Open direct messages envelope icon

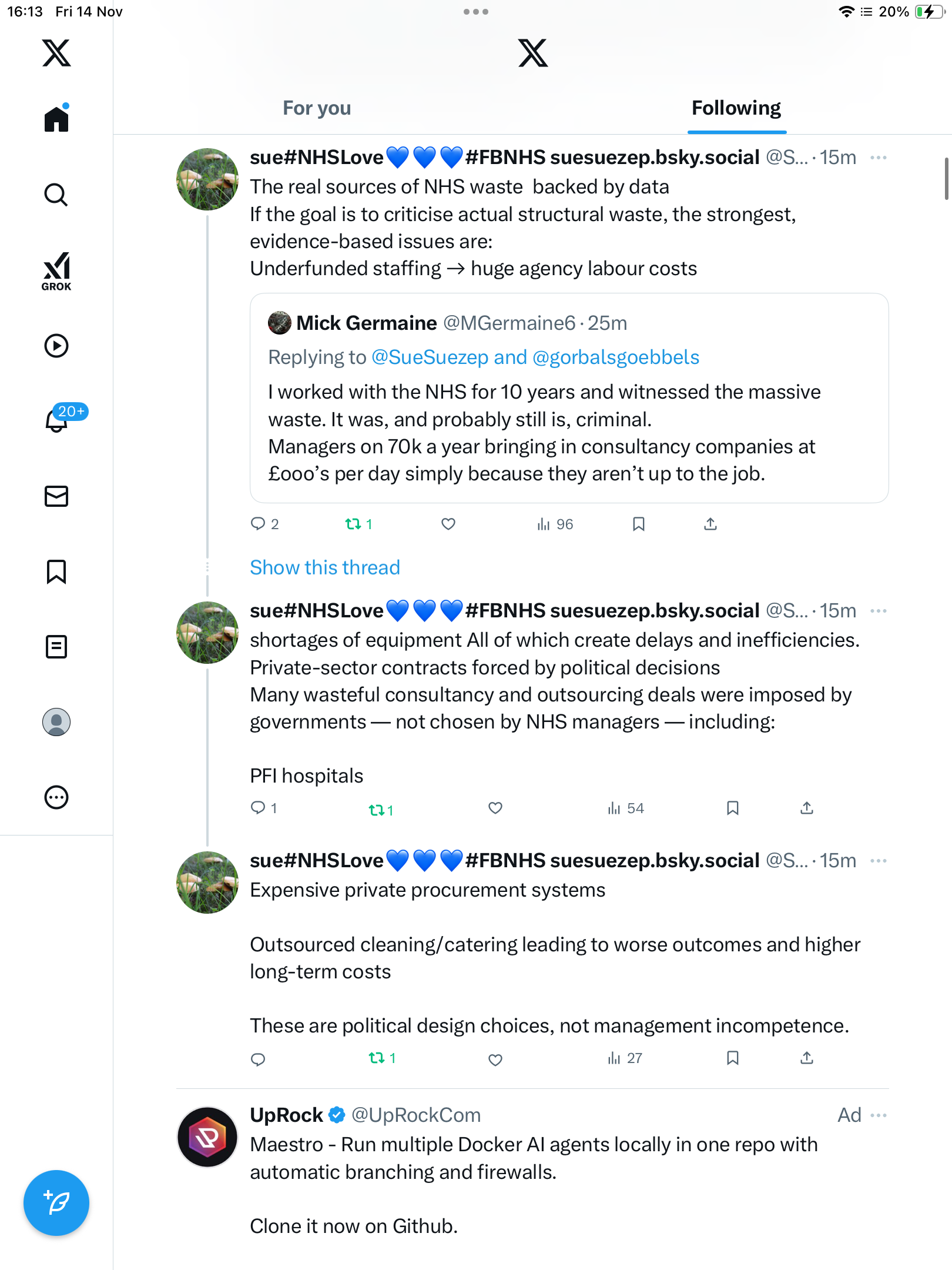tap(56, 496)
